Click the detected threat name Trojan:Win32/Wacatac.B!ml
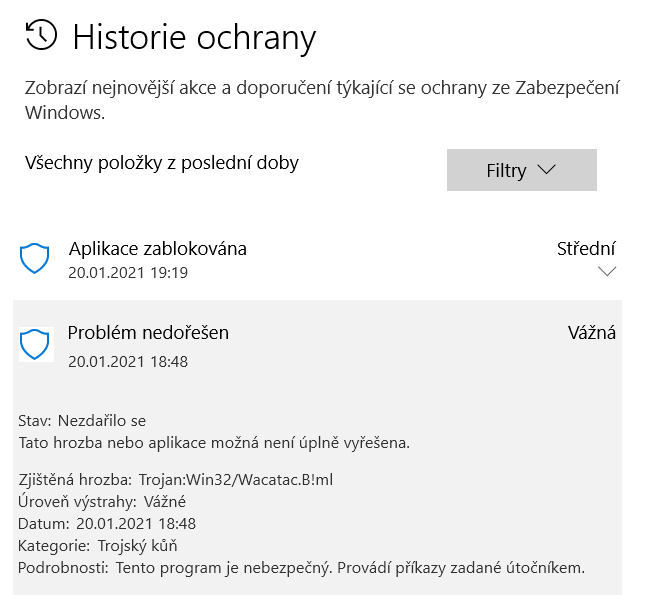 (236, 480)
